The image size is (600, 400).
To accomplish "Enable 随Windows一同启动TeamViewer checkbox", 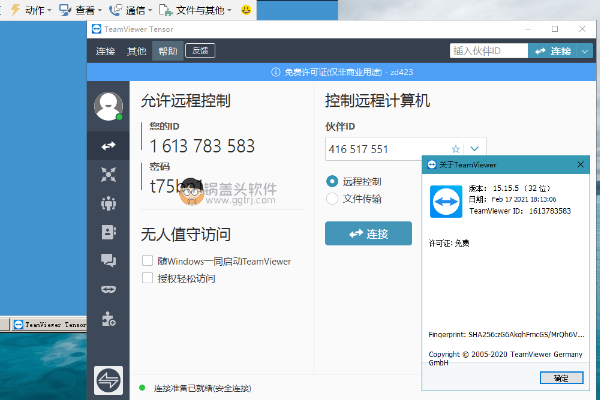I will [147, 261].
